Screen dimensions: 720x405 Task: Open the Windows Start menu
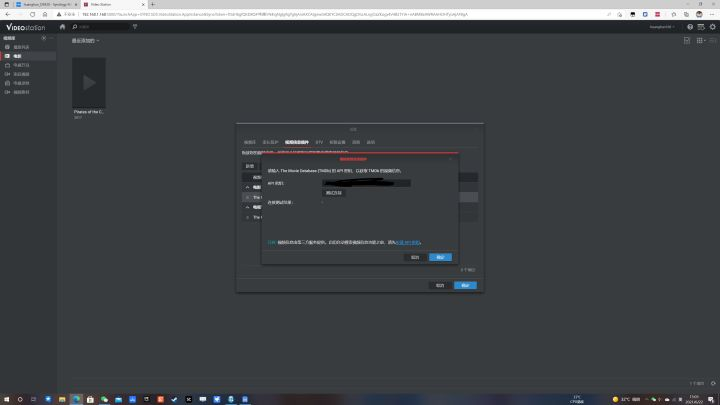click(x=8, y=399)
